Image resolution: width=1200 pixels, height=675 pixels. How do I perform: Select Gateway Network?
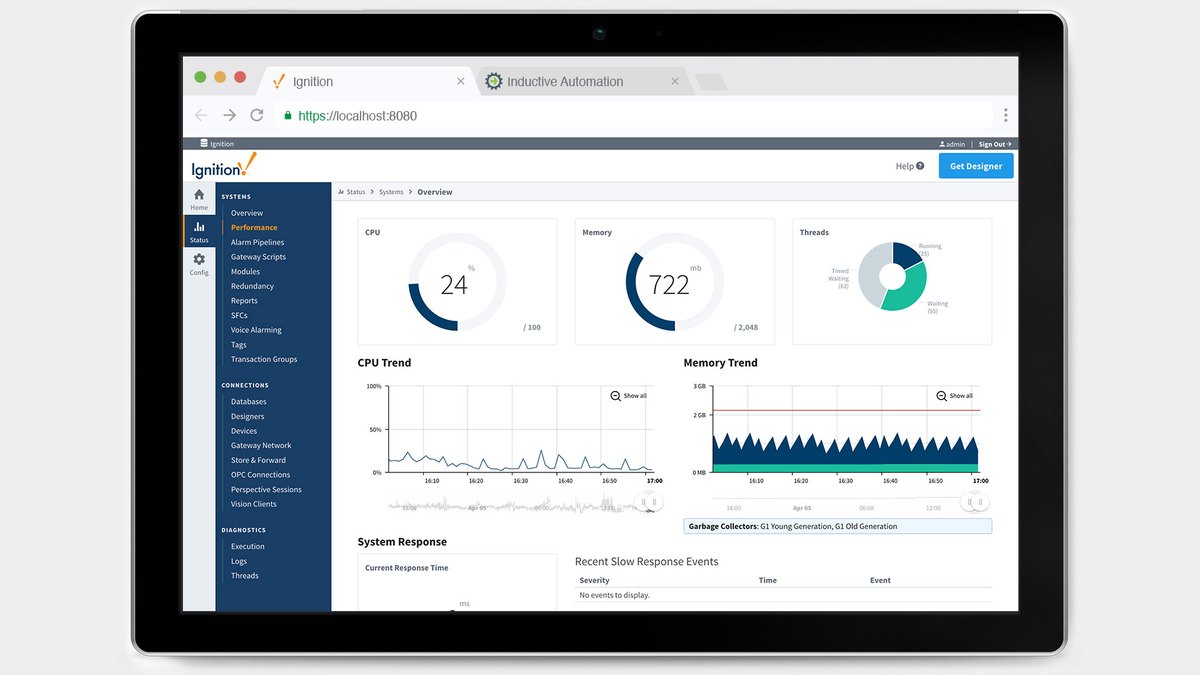[x=261, y=446]
